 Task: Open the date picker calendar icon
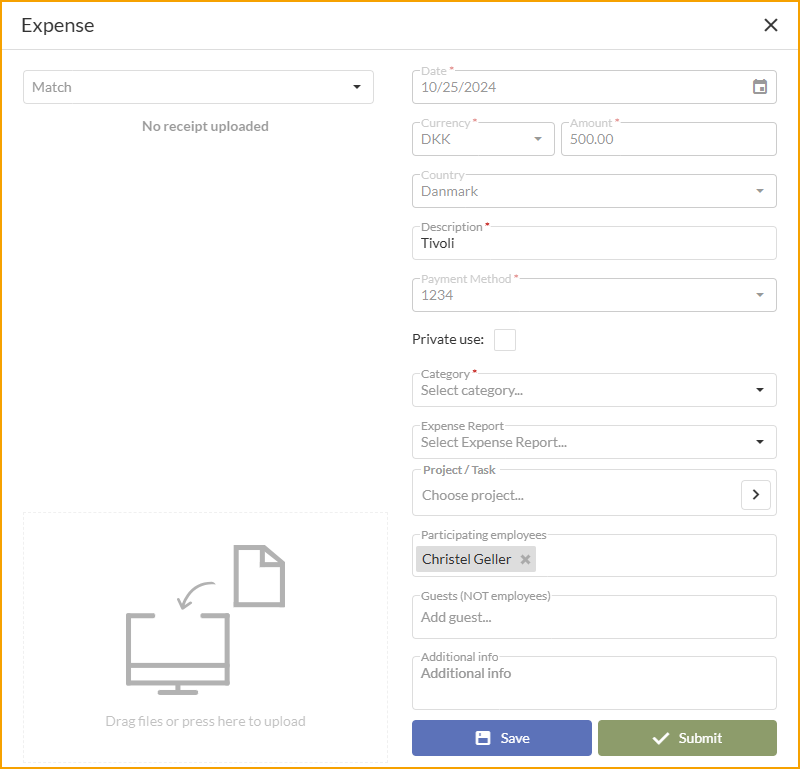[761, 87]
